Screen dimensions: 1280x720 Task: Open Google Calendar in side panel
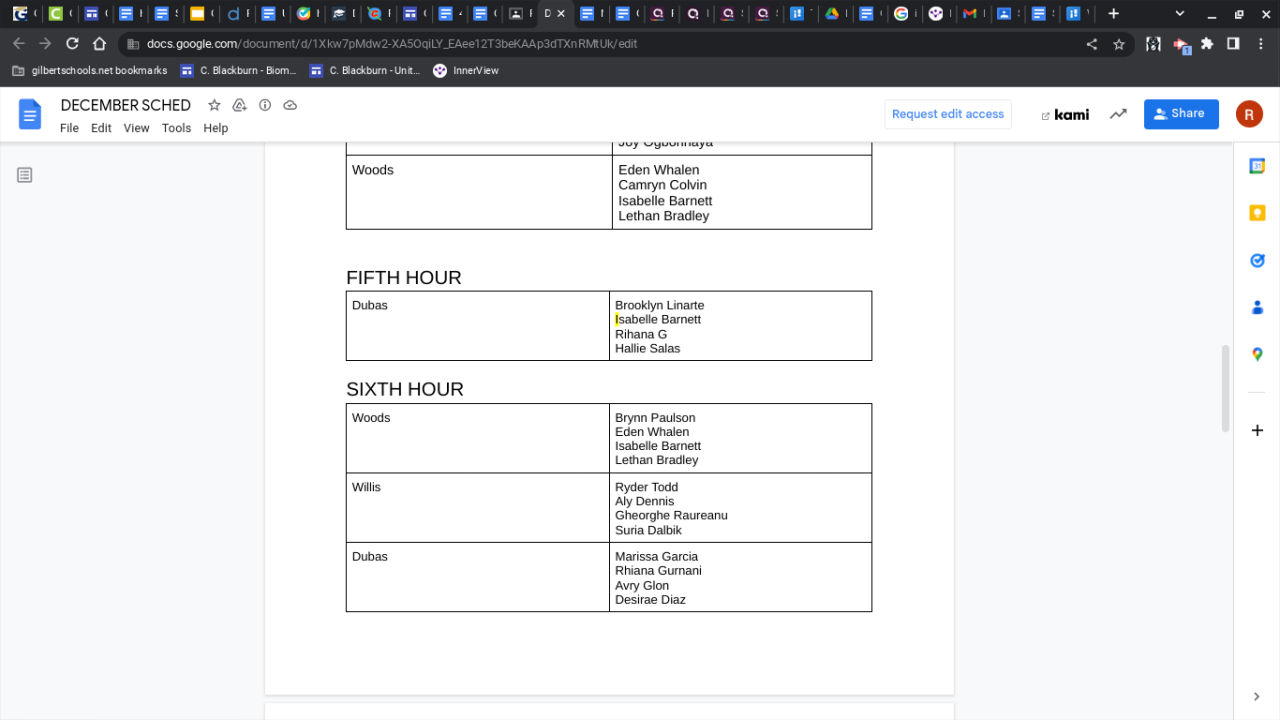coord(1257,166)
